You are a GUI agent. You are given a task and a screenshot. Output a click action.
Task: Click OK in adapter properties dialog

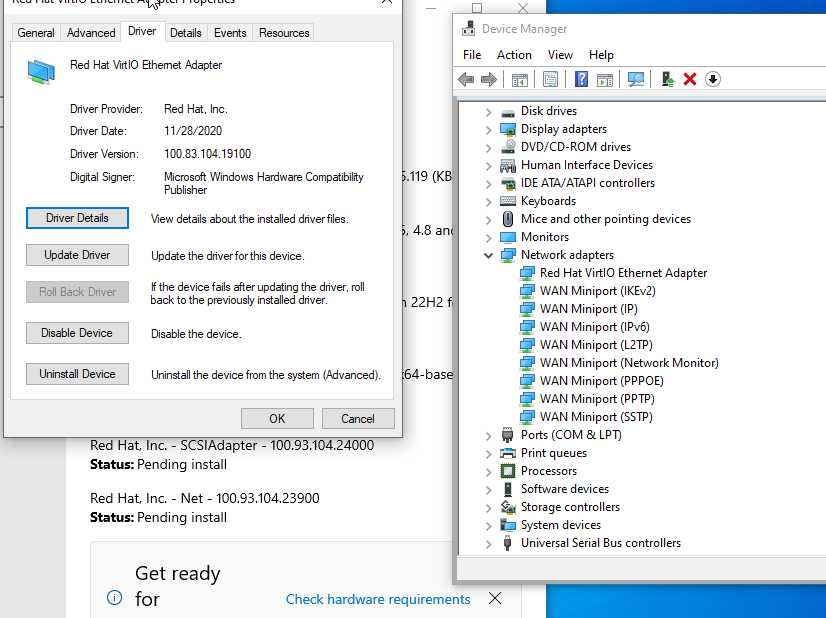277,419
